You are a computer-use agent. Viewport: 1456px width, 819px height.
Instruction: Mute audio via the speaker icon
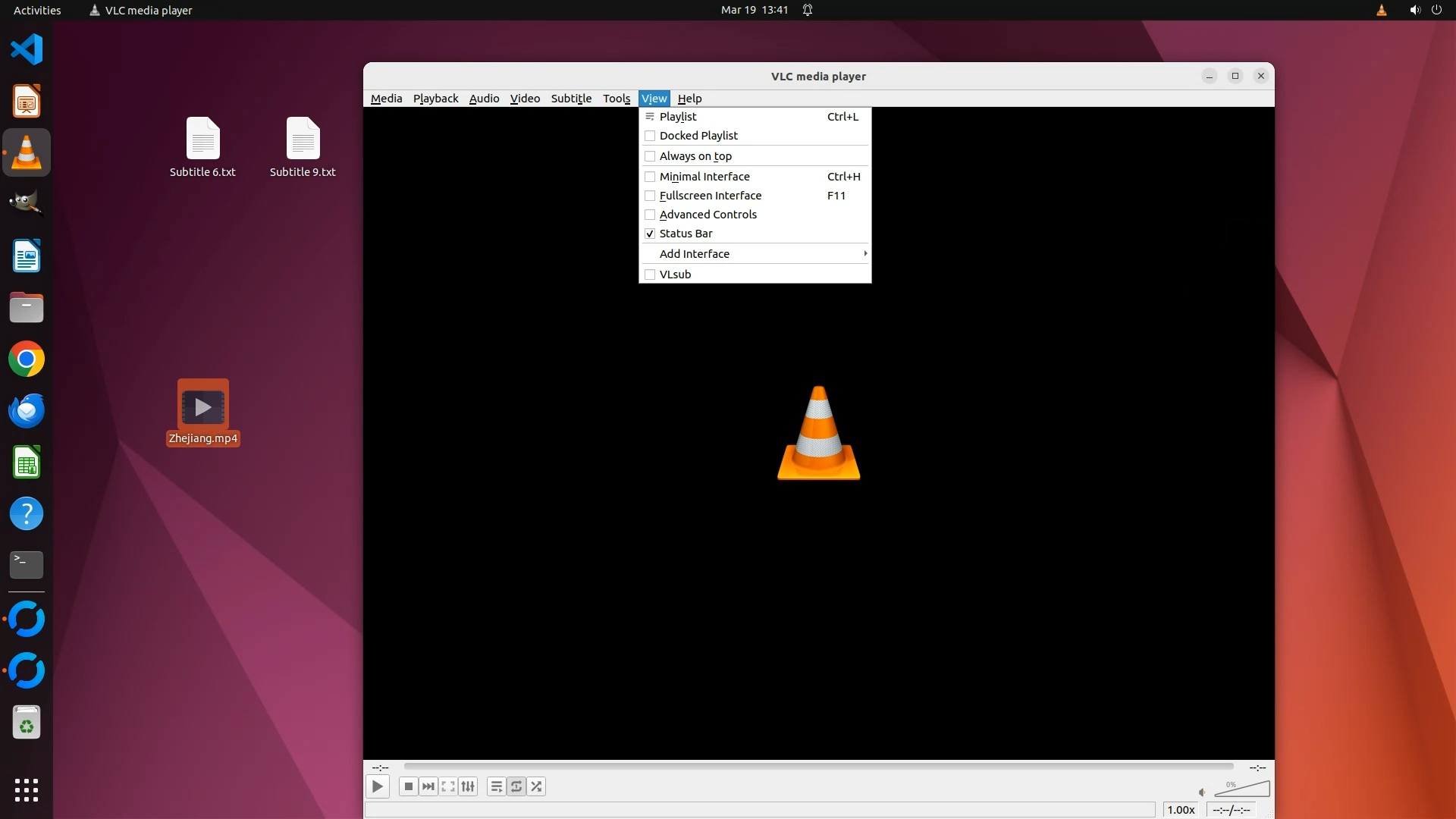pos(1202,792)
